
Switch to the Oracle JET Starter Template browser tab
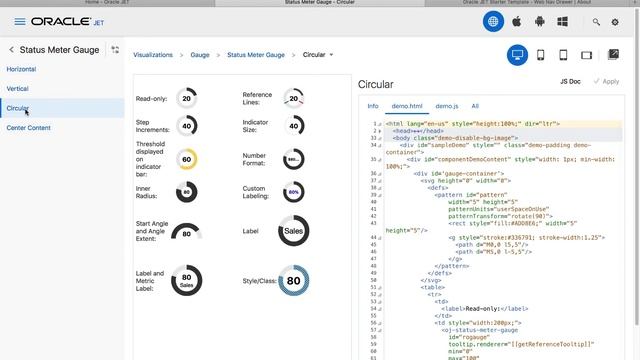click(527, 2)
